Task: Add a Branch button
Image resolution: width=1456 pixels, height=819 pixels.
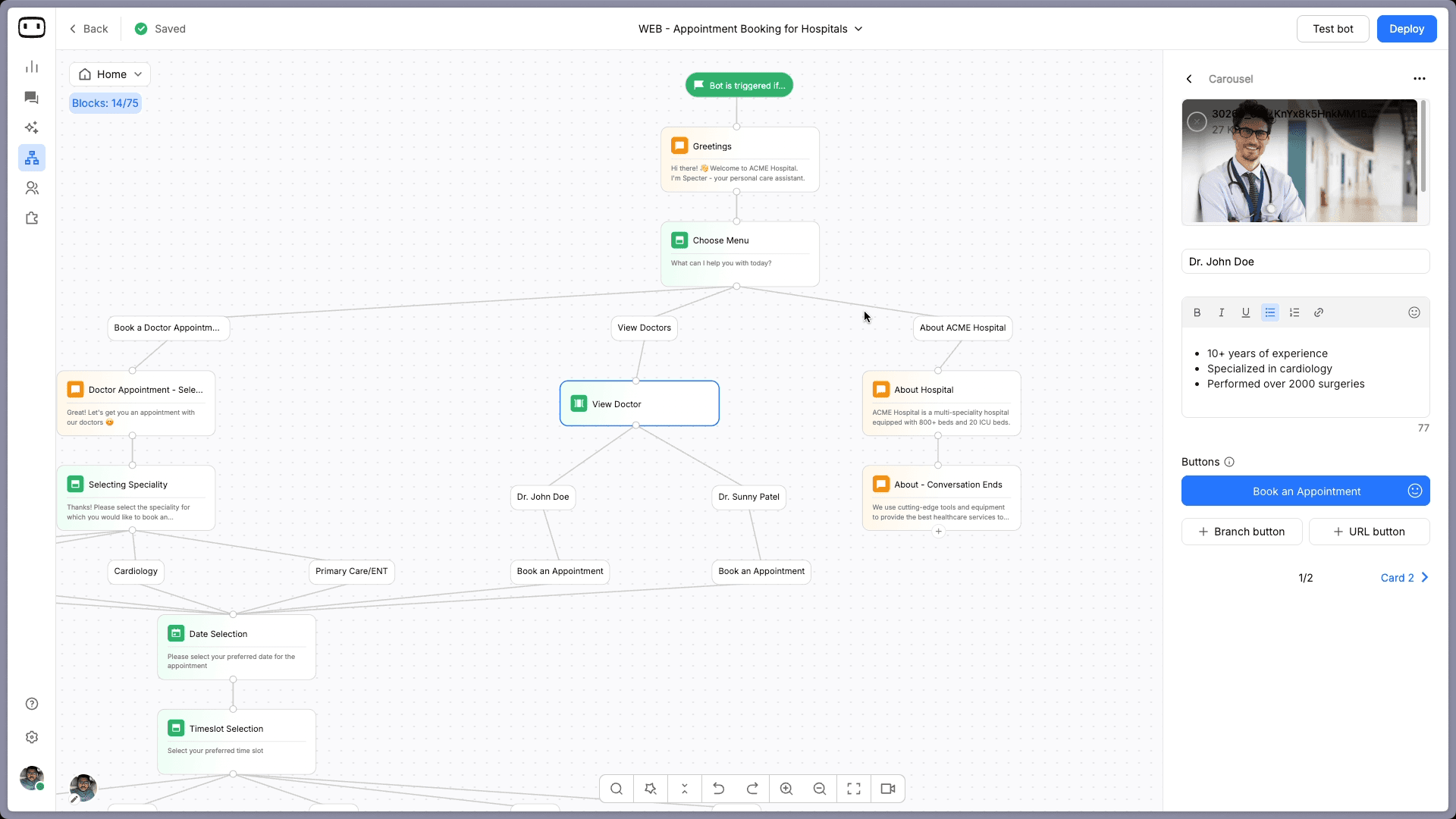Action: pos(1241,532)
